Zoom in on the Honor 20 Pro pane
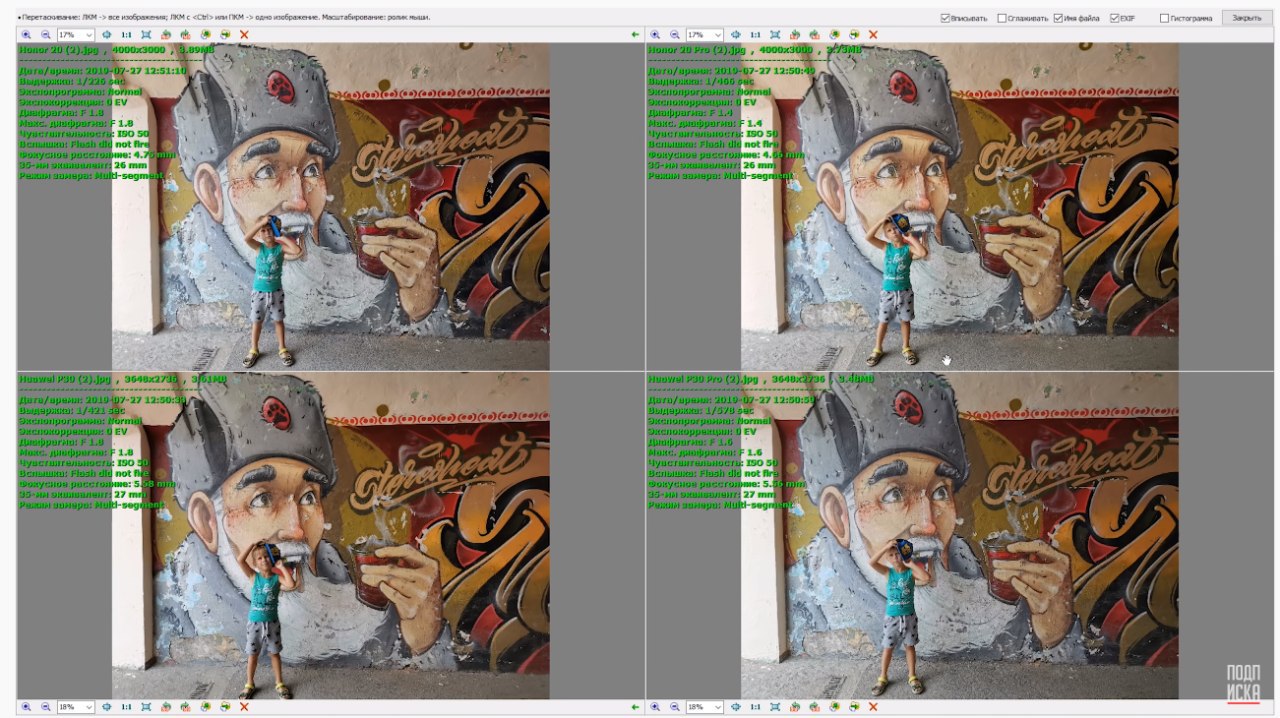 pyautogui.click(x=655, y=34)
